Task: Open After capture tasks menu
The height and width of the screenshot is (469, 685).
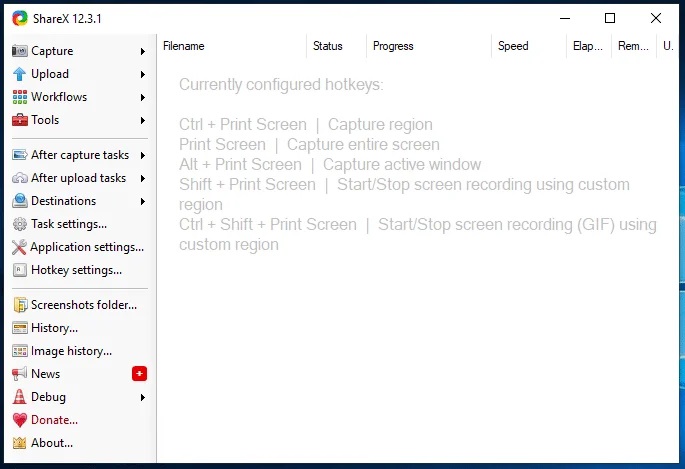Action: pyautogui.click(x=80, y=155)
